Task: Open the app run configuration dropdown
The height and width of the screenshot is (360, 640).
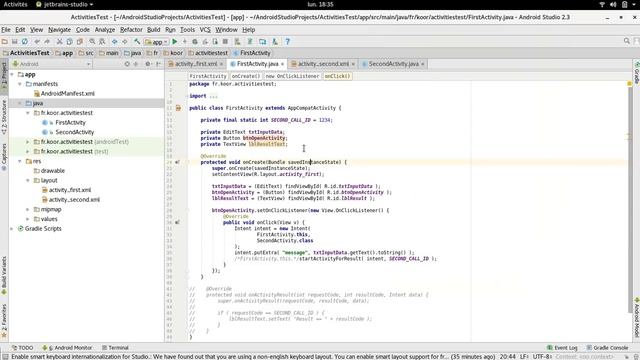Action: pos(156,42)
